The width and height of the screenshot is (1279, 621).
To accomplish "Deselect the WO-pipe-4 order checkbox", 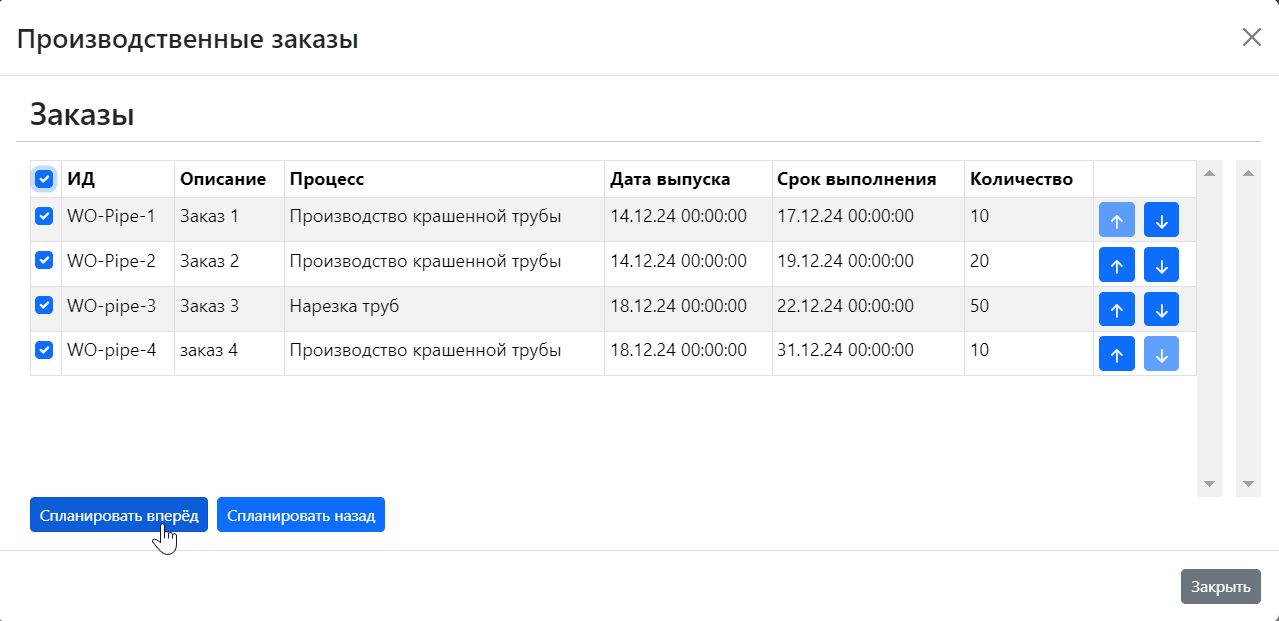I will pos(44,349).
